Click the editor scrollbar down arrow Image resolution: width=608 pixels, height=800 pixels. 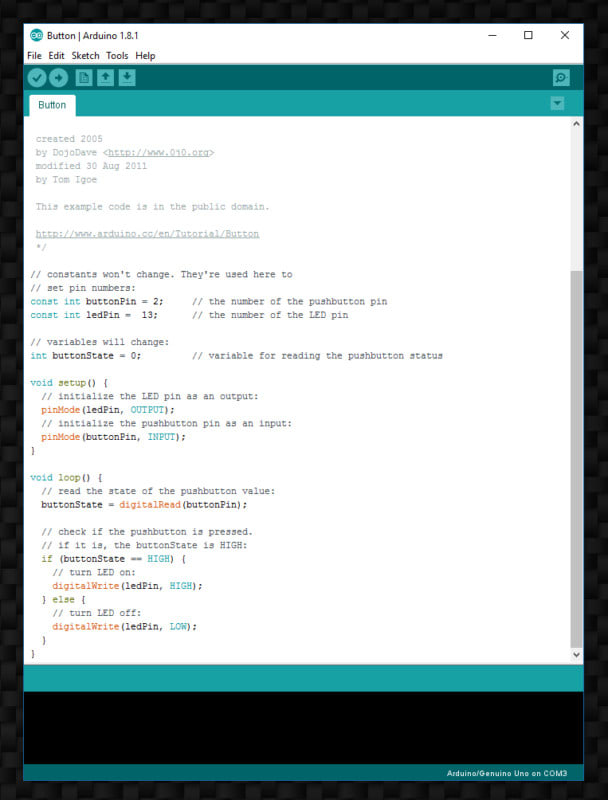click(x=576, y=655)
